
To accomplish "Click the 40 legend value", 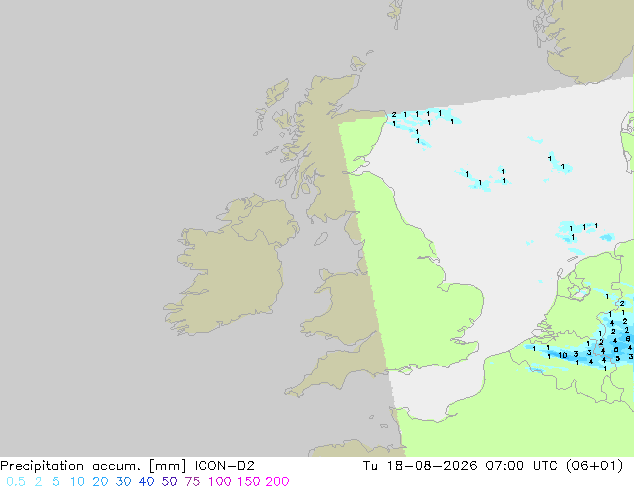I will coord(146,482).
